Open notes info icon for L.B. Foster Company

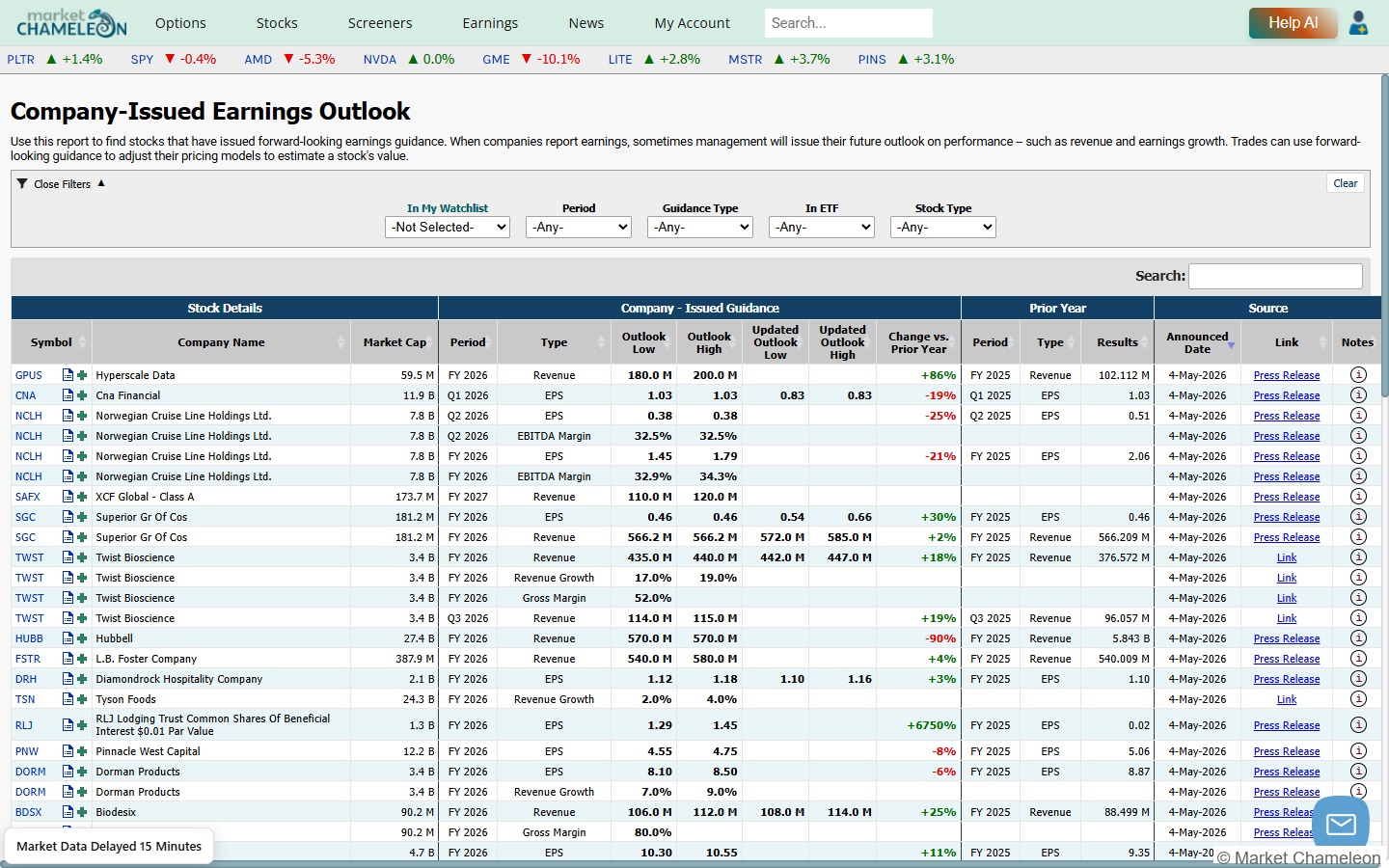pyautogui.click(x=1358, y=658)
